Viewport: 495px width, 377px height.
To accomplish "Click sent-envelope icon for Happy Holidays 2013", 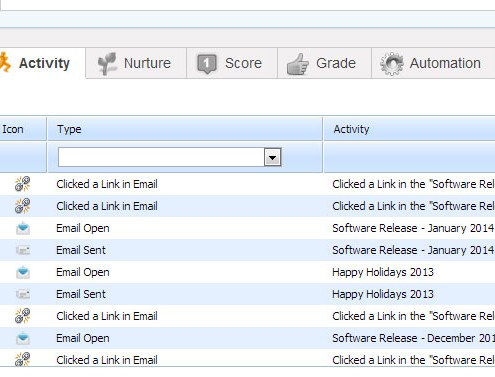I will [x=23, y=294].
